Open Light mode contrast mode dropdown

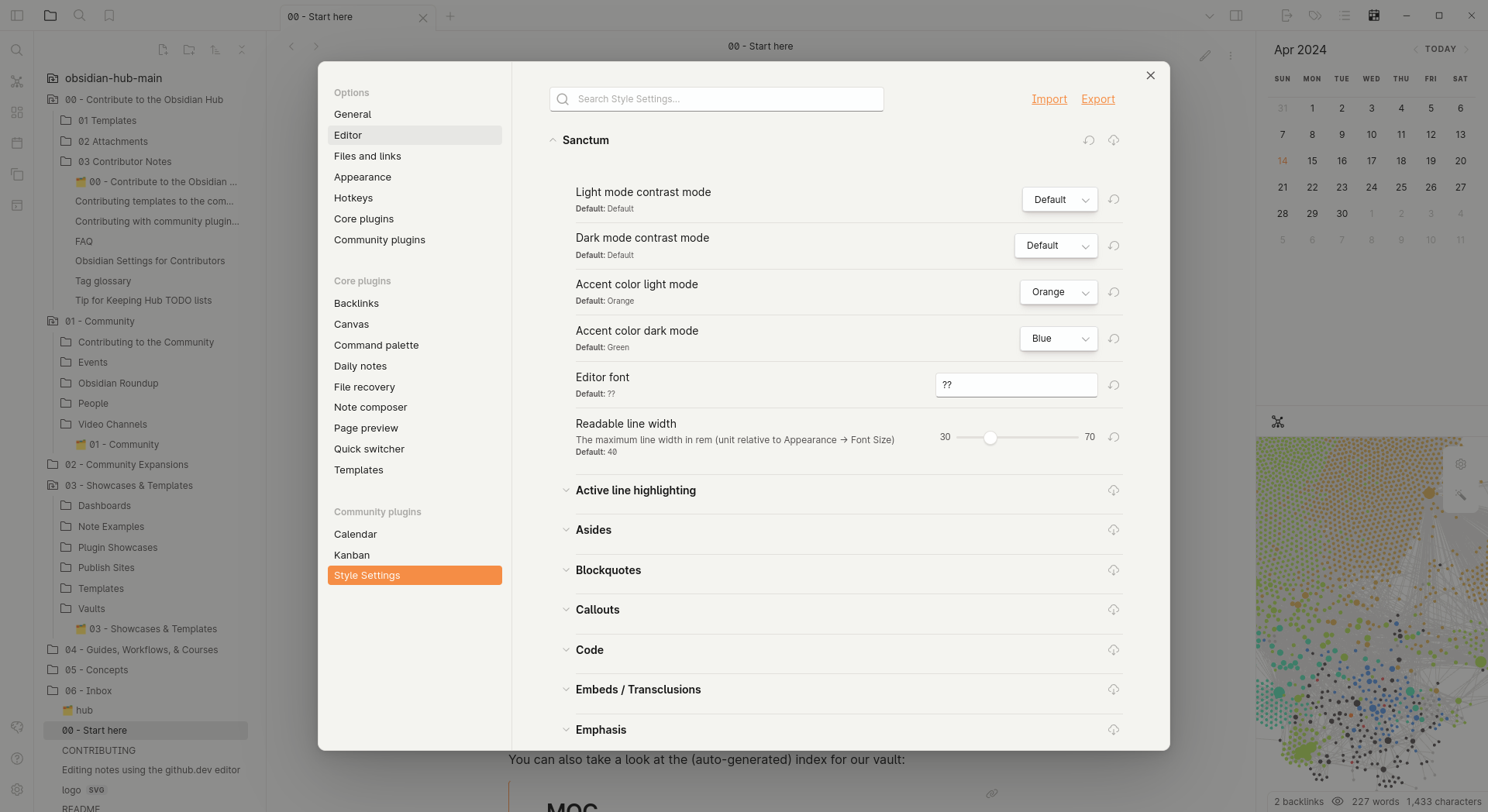click(1060, 200)
